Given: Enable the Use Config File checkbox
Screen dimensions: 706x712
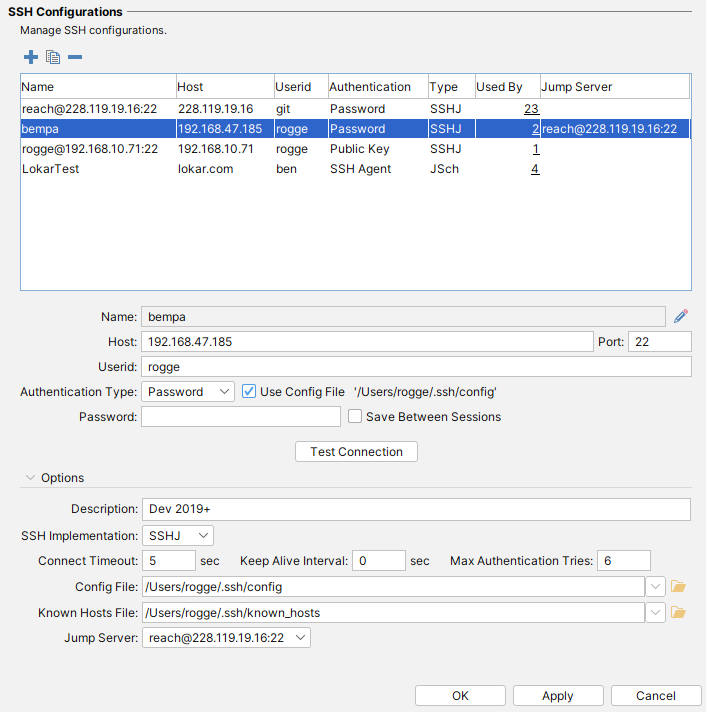Looking at the screenshot, I should pos(250,392).
